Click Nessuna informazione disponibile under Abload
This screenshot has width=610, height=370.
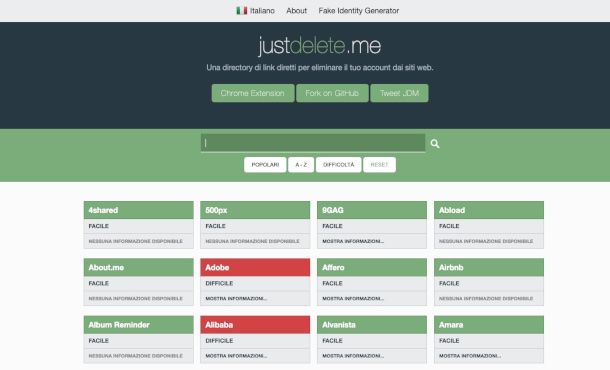(x=486, y=241)
